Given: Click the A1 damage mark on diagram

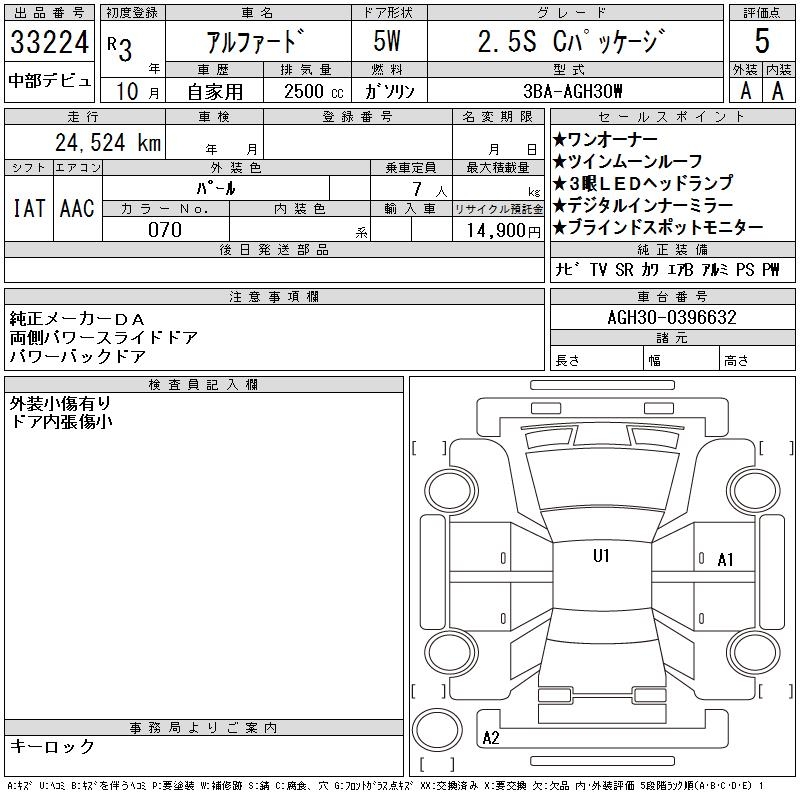Looking at the screenshot, I should point(725,560).
